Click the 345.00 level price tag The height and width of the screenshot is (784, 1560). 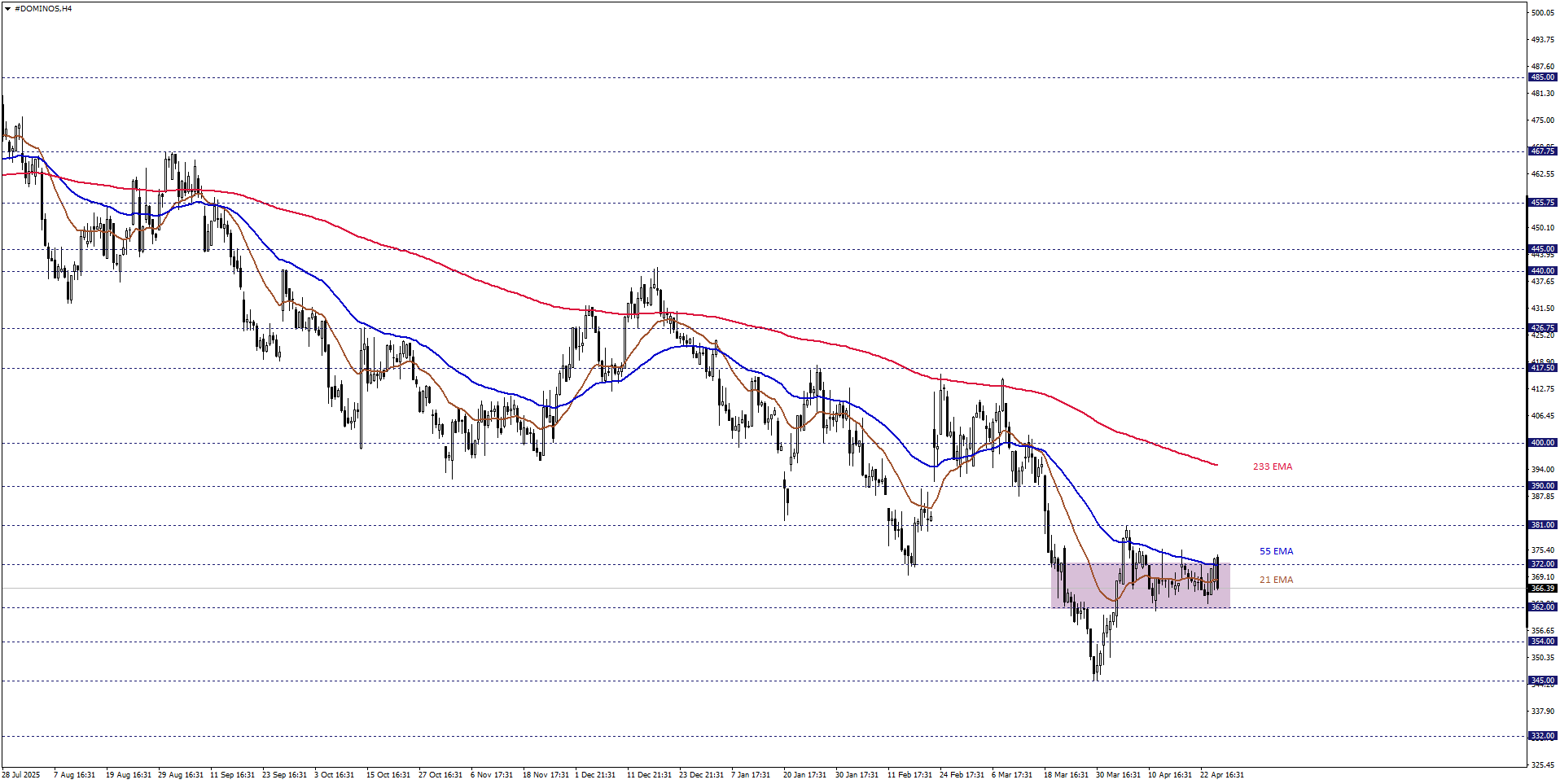coord(1542,681)
